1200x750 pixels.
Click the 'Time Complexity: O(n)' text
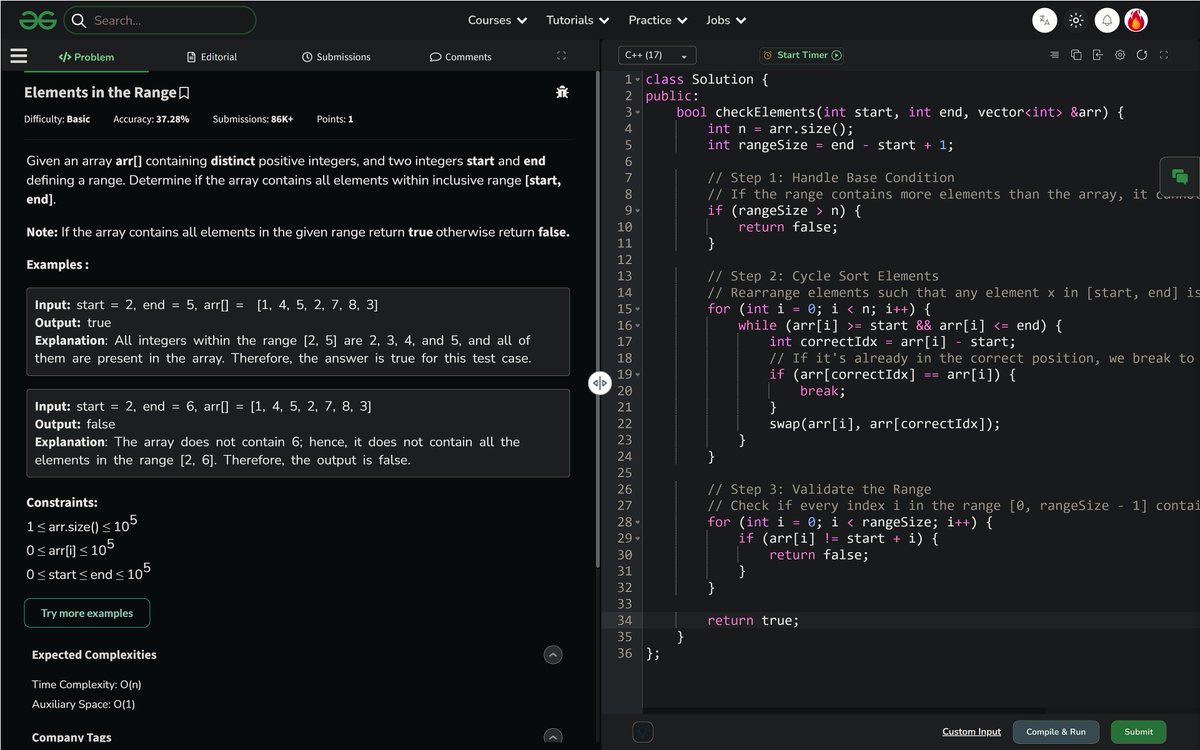pyautogui.click(x=88, y=685)
